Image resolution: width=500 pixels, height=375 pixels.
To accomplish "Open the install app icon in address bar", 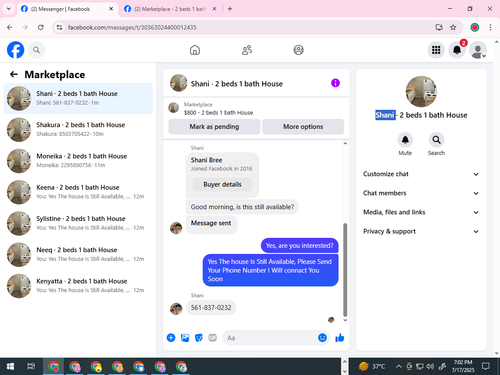I will [x=439, y=27].
